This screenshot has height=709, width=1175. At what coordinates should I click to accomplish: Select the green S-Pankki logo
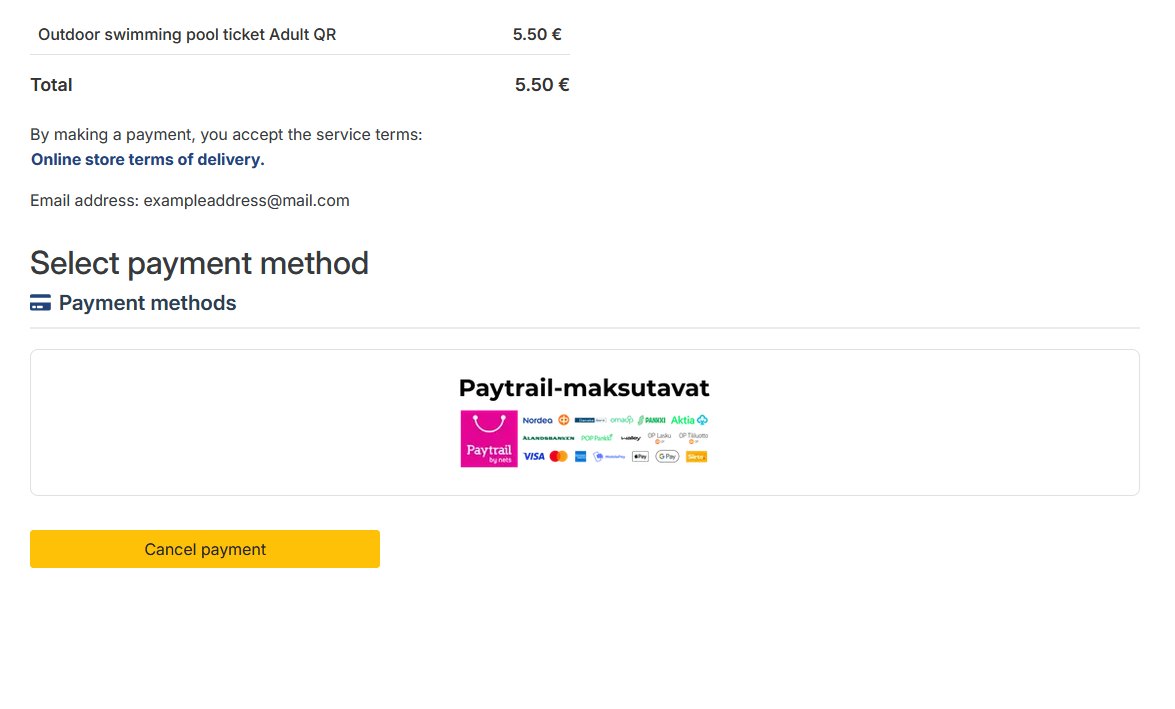pos(652,420)
